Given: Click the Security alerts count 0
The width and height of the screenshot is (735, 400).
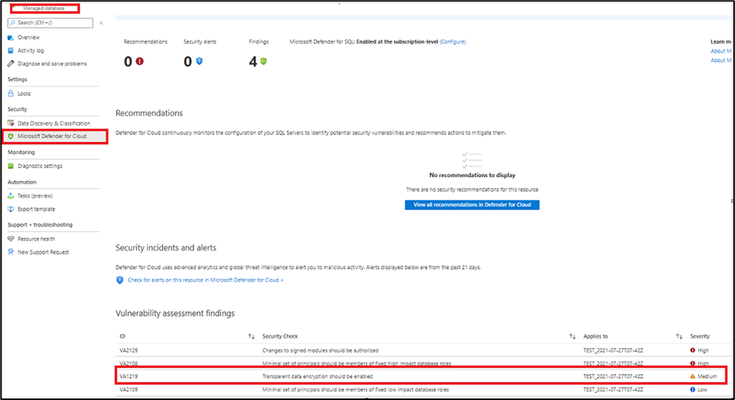Looking at the screenshot, I should pyautogui.click(x=188, y=61).
